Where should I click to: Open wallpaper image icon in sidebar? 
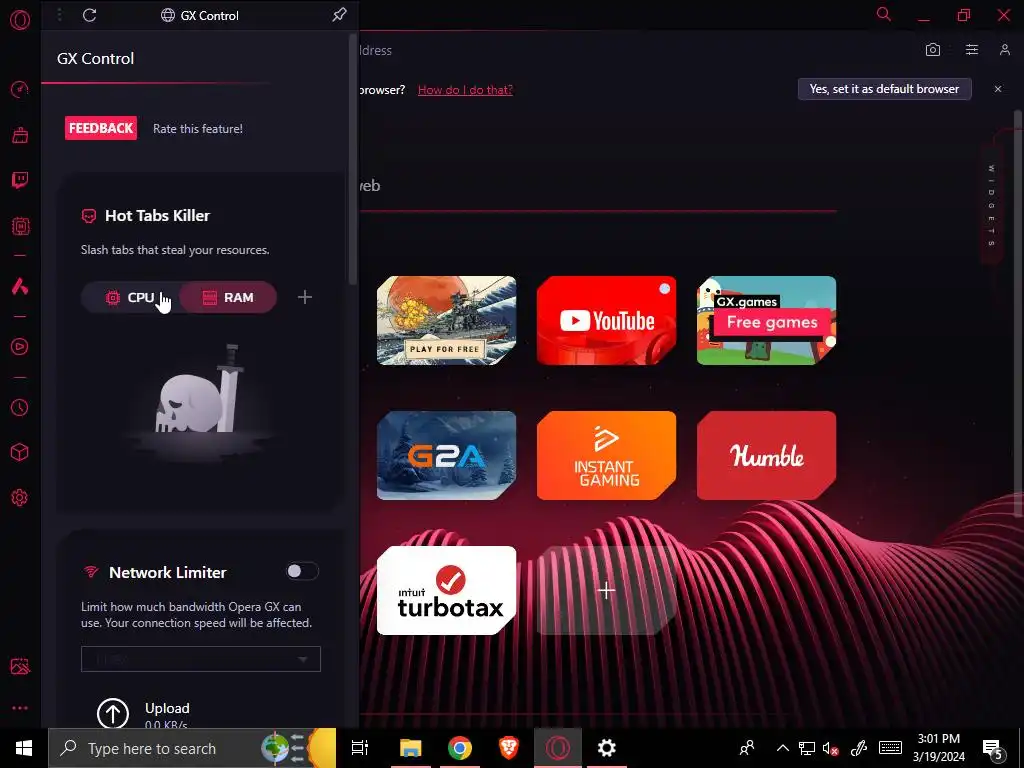(20, 666)
